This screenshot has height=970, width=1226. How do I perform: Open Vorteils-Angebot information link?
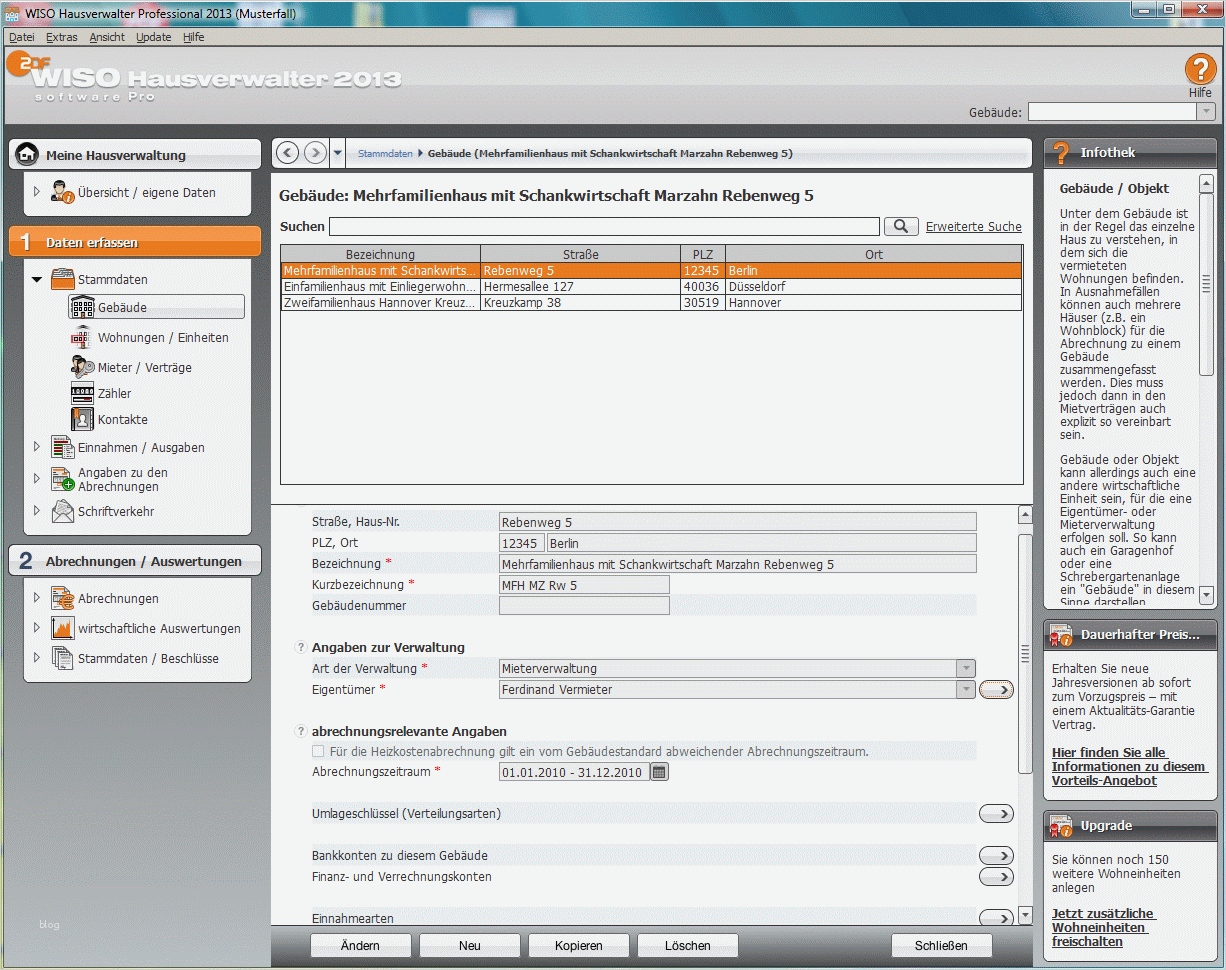[x=1129, y=766]
